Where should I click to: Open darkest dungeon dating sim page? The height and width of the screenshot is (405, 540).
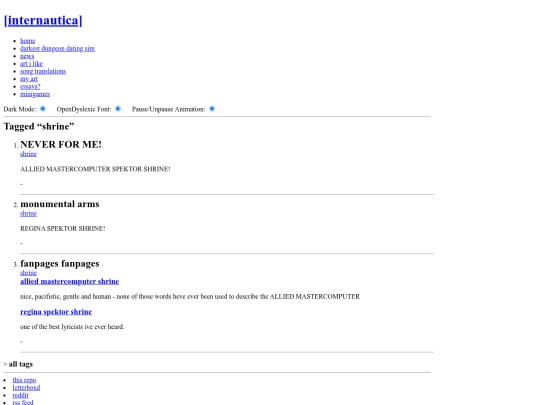click(57, 48)
